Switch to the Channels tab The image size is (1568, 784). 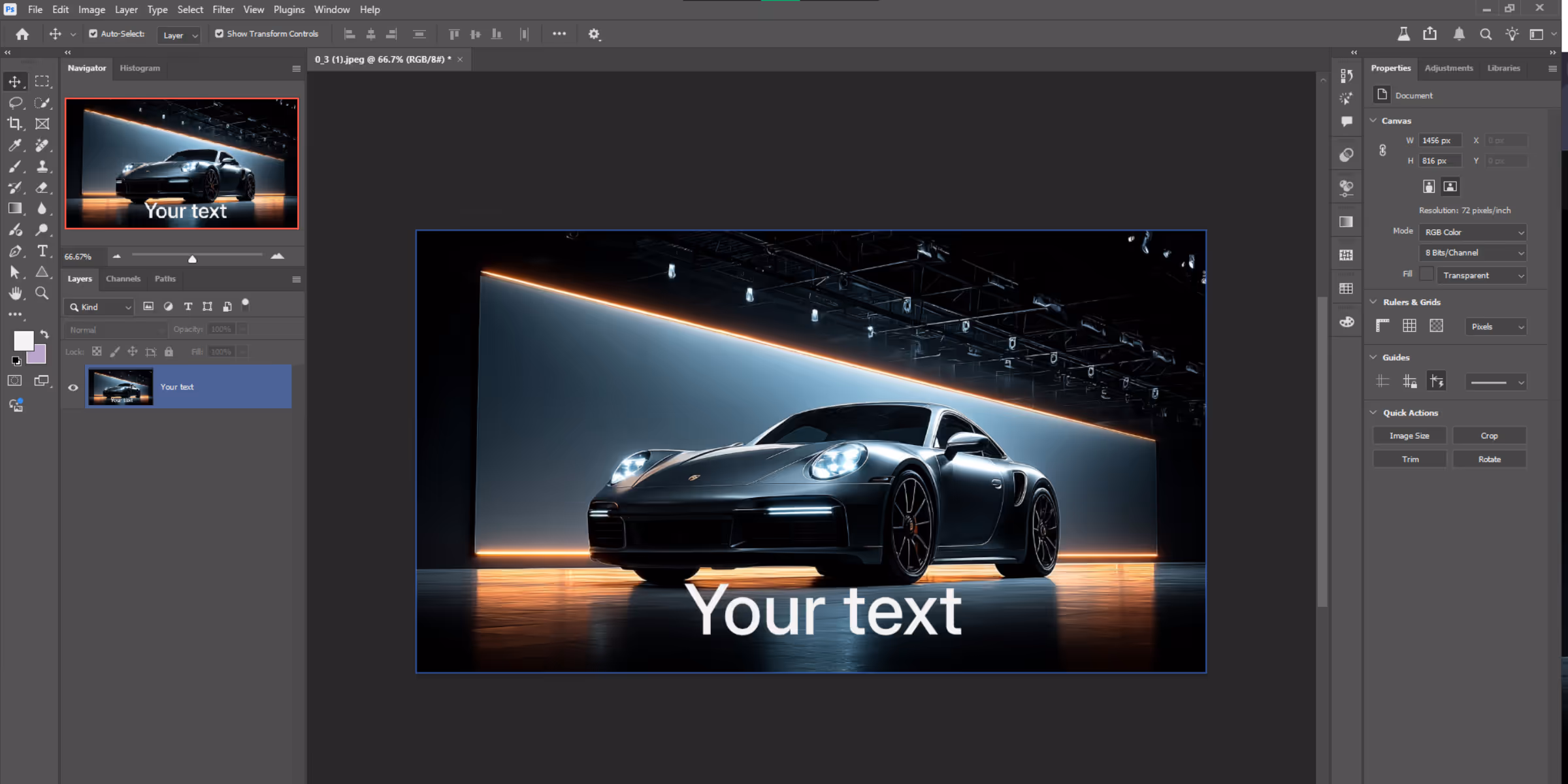coord(123,279)
